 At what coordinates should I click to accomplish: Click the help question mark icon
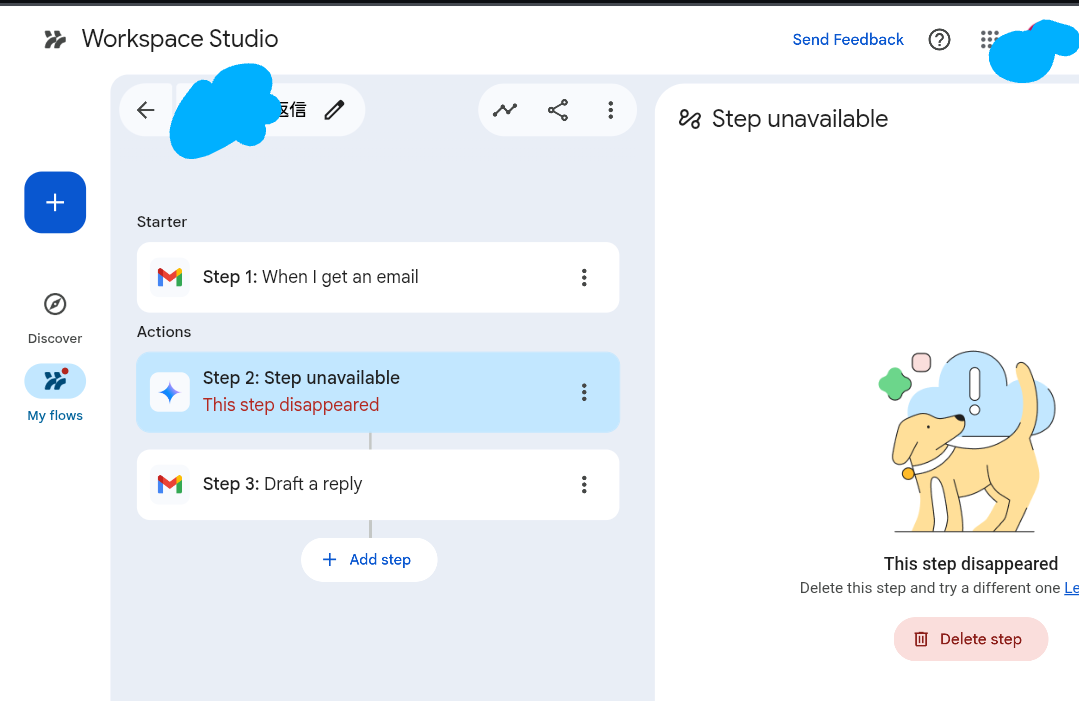pos(939,40)
